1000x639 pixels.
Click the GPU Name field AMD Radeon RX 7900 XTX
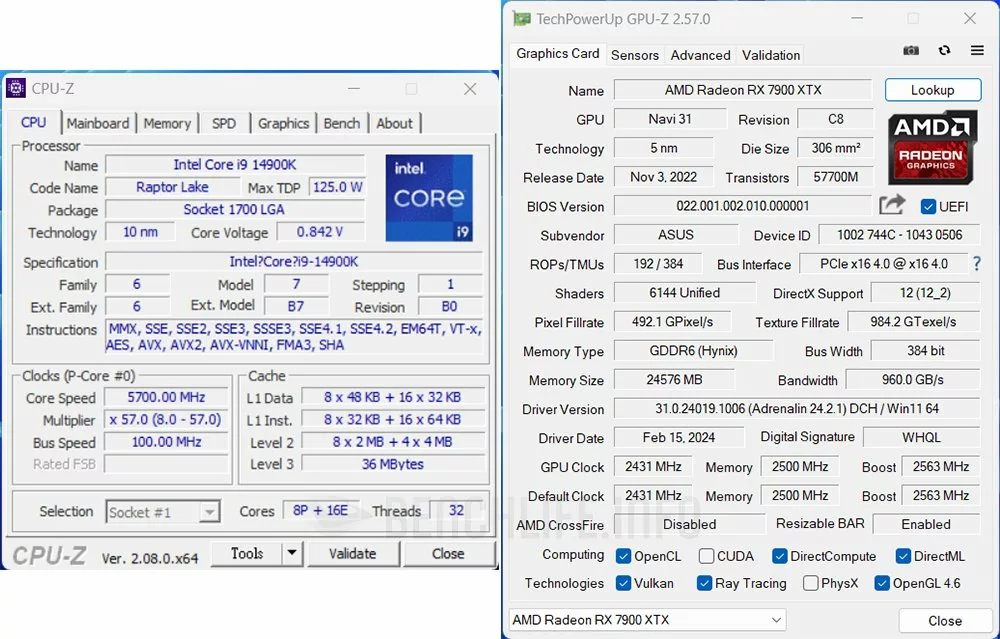743,90
